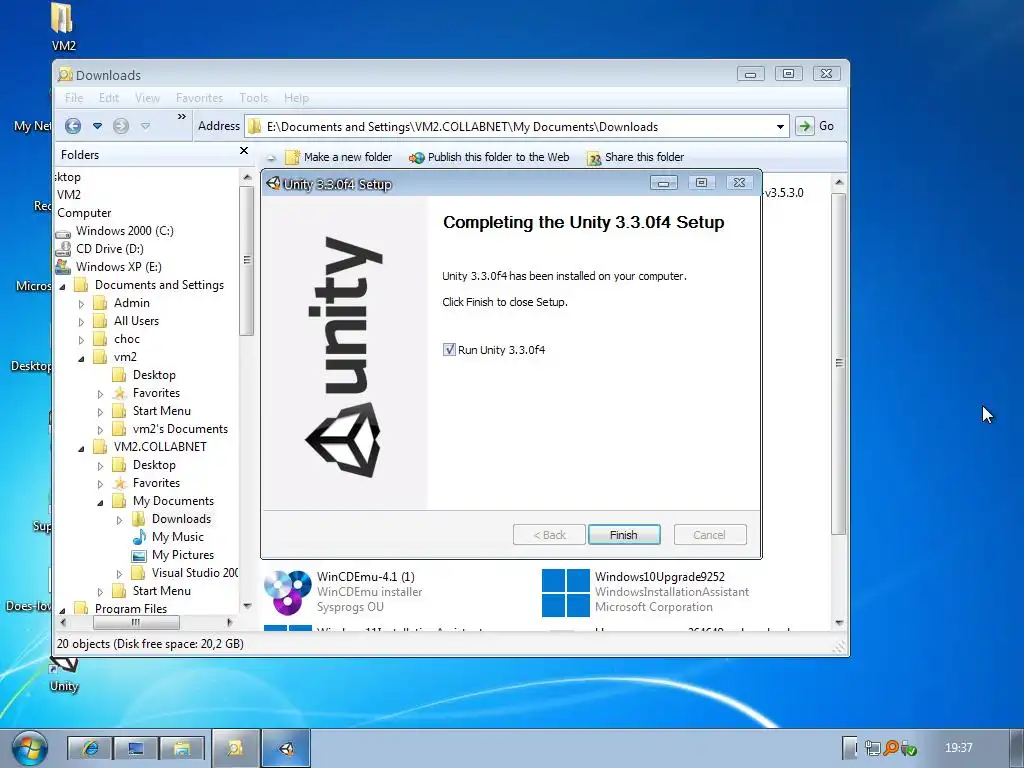Open the Unity desktop shortcut
This screenshot has height=768, width=1024.
[64, 675]
